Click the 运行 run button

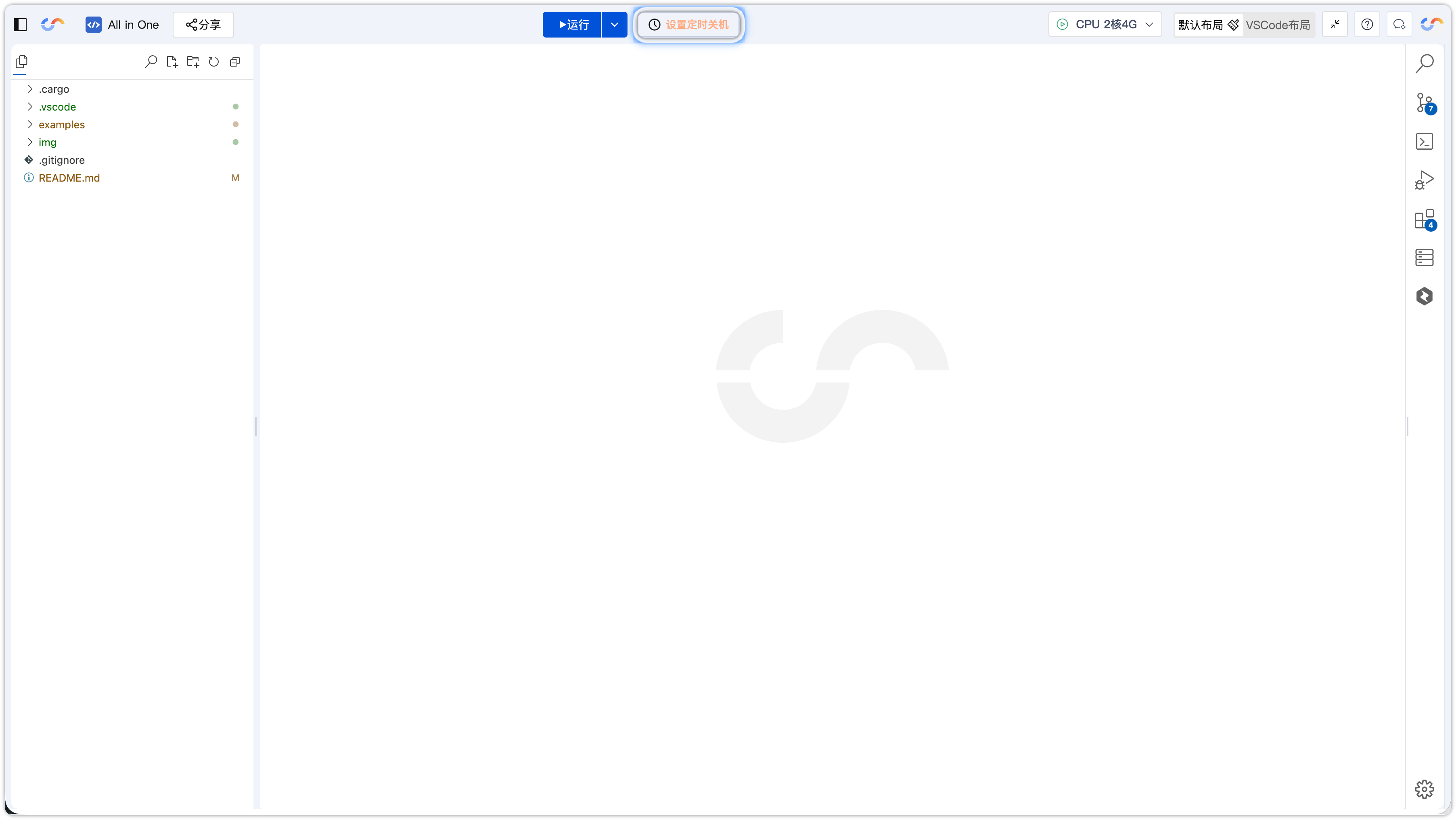pyautogui.click(x=571, y=24)
